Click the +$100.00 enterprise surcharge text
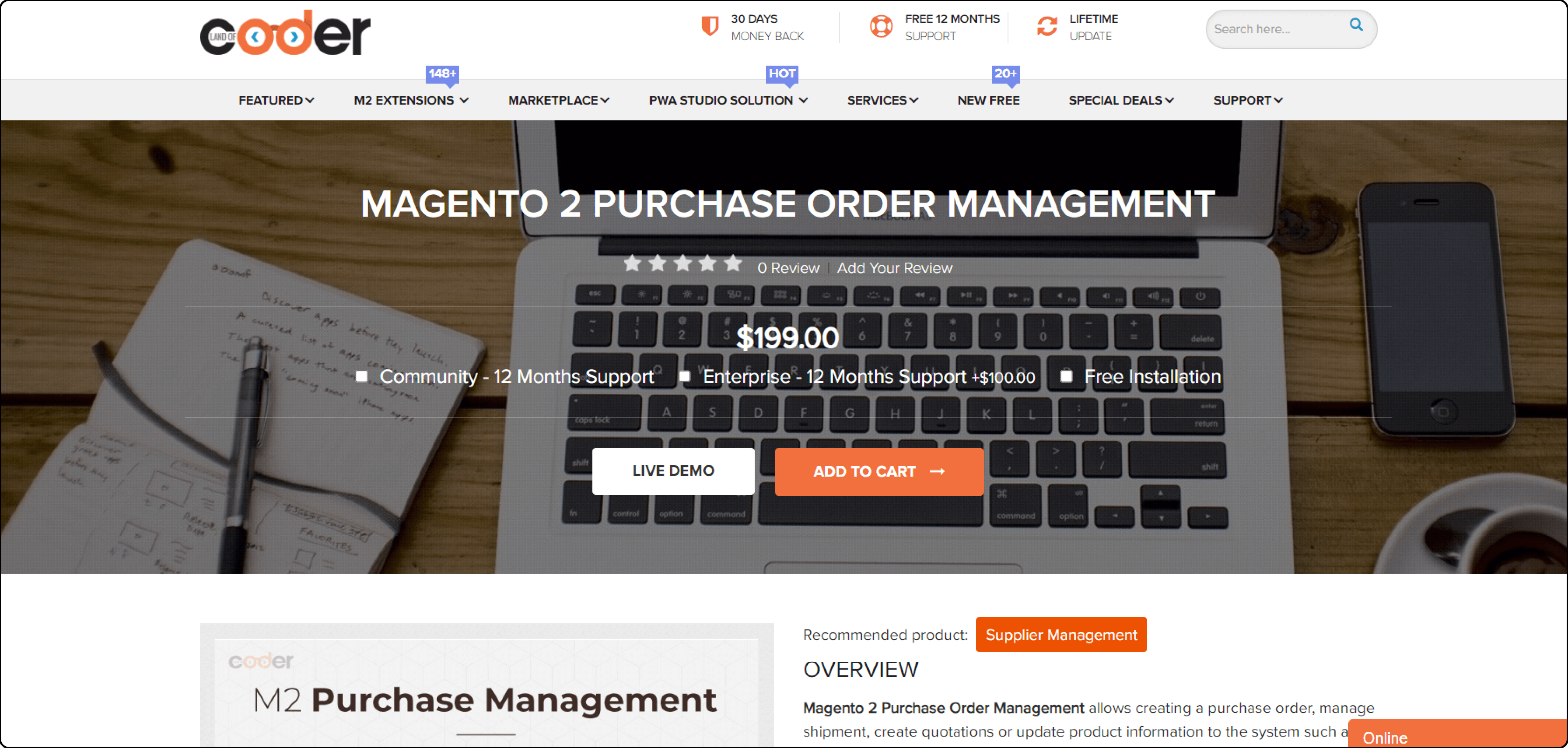 pos(1003,378)
